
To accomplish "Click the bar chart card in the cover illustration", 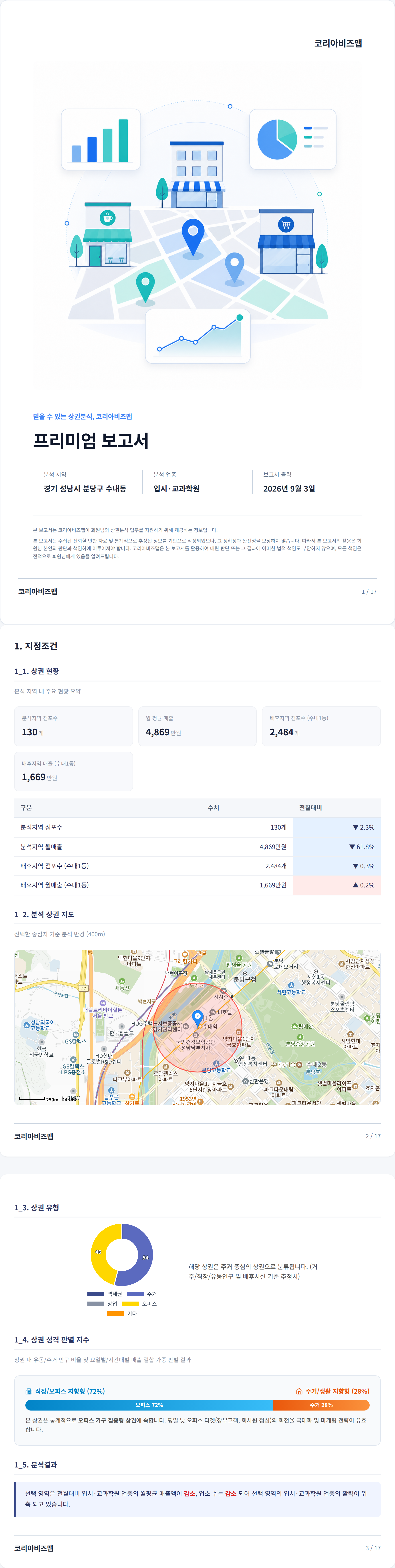I will [x=101, y=139].
